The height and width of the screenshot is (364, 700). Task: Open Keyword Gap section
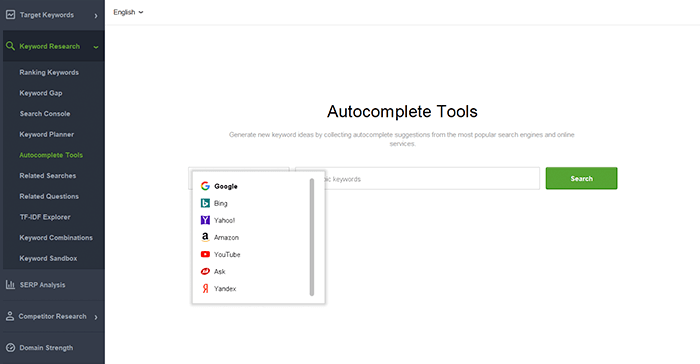(x=41, y=93)
